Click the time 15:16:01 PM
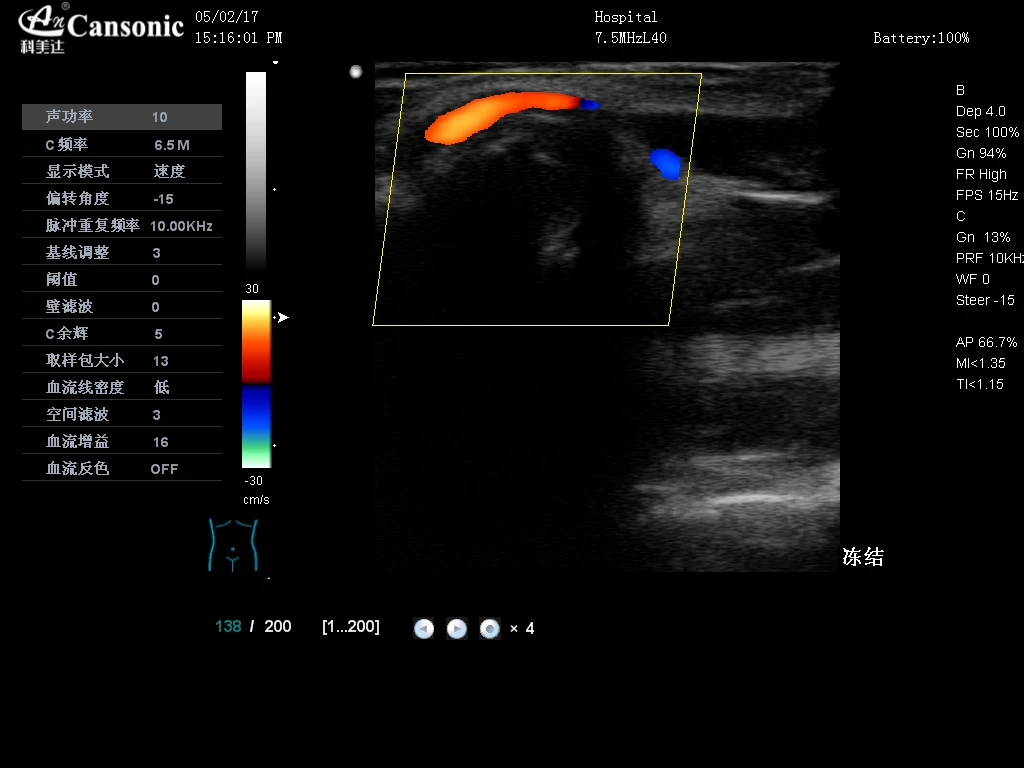Screen dimensions: 1024x768 click(238, 38)
